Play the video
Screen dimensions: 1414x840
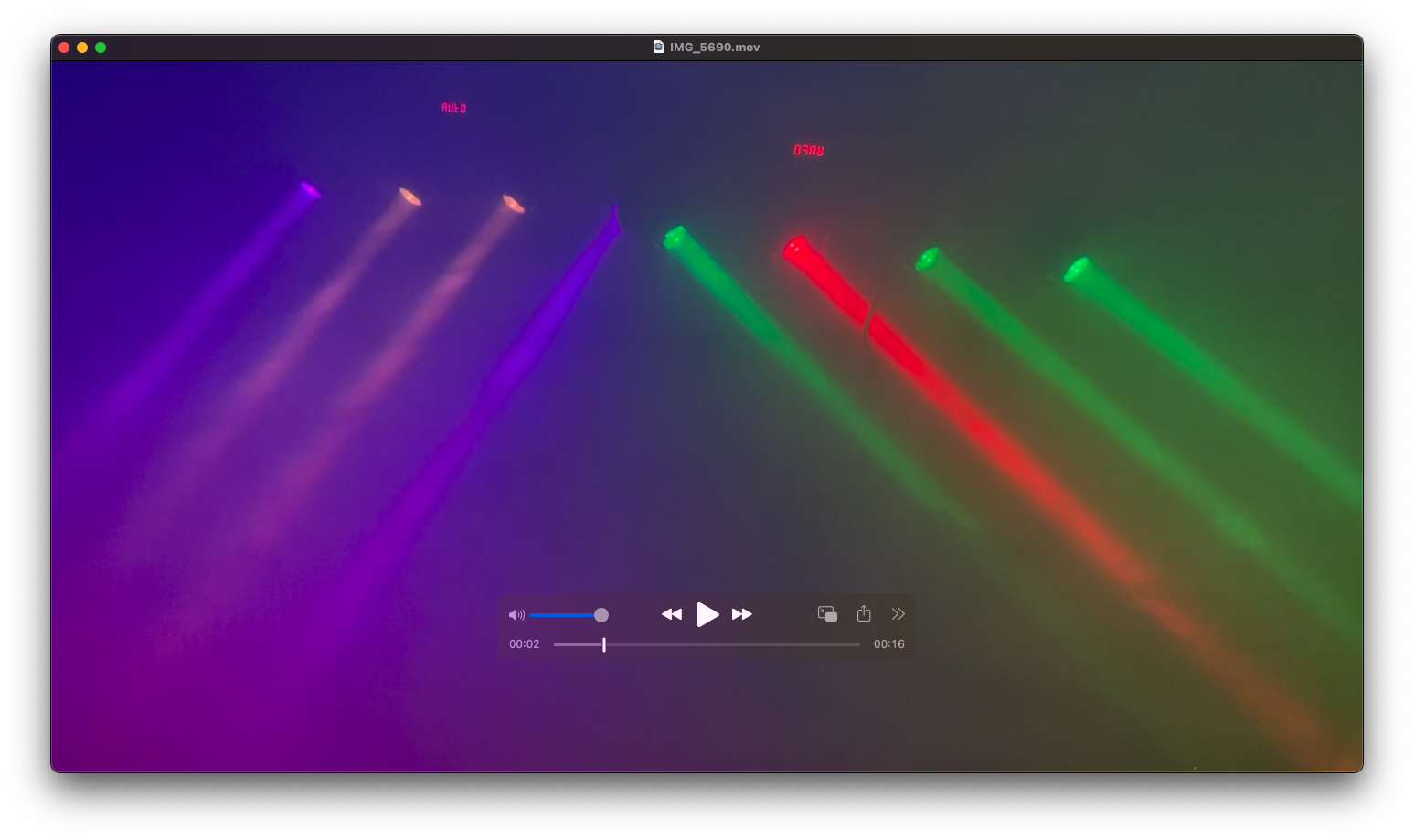(x=707, y=614)
